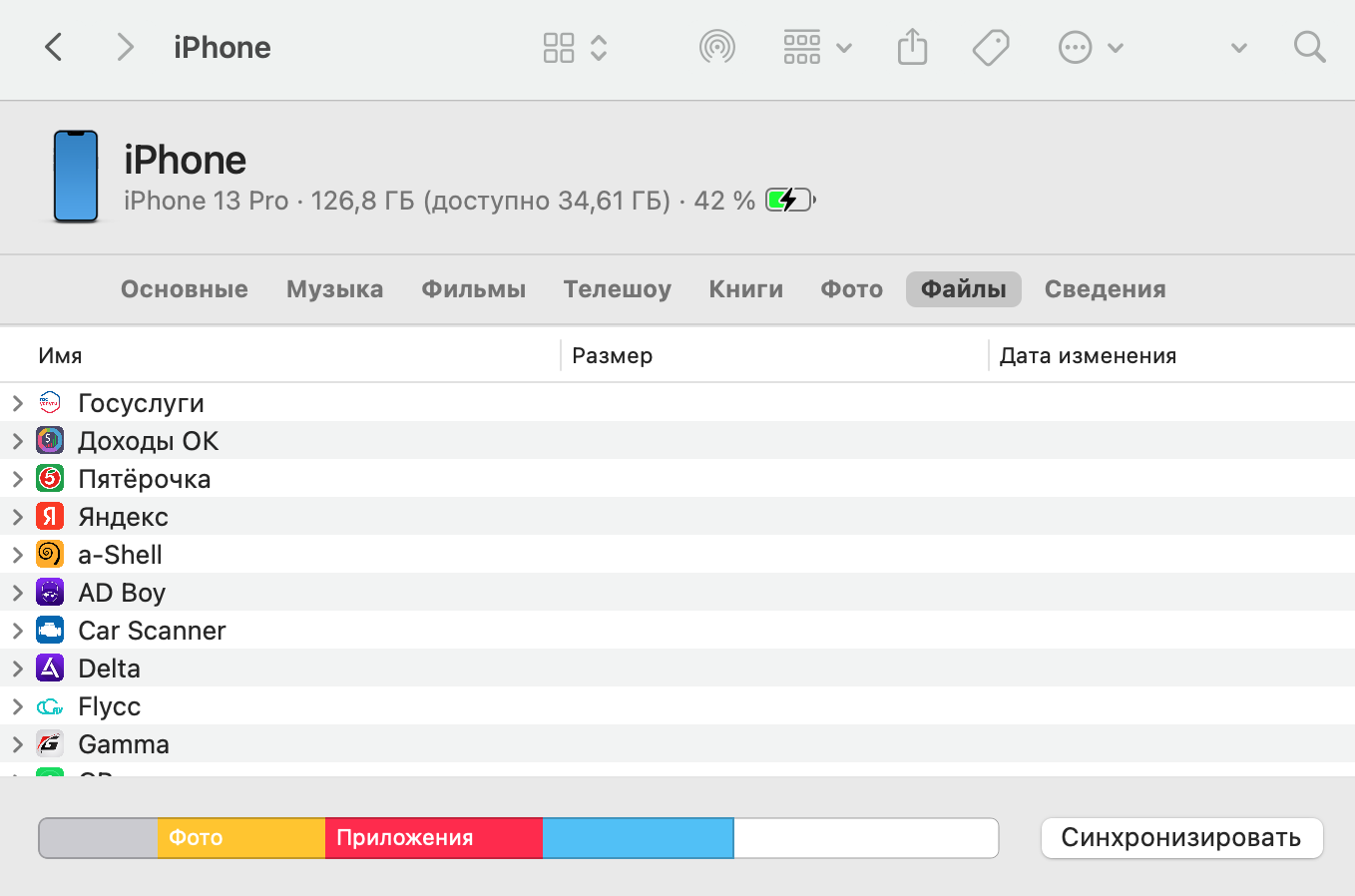
Task: Click the iPhone device image
Action: 76,177
